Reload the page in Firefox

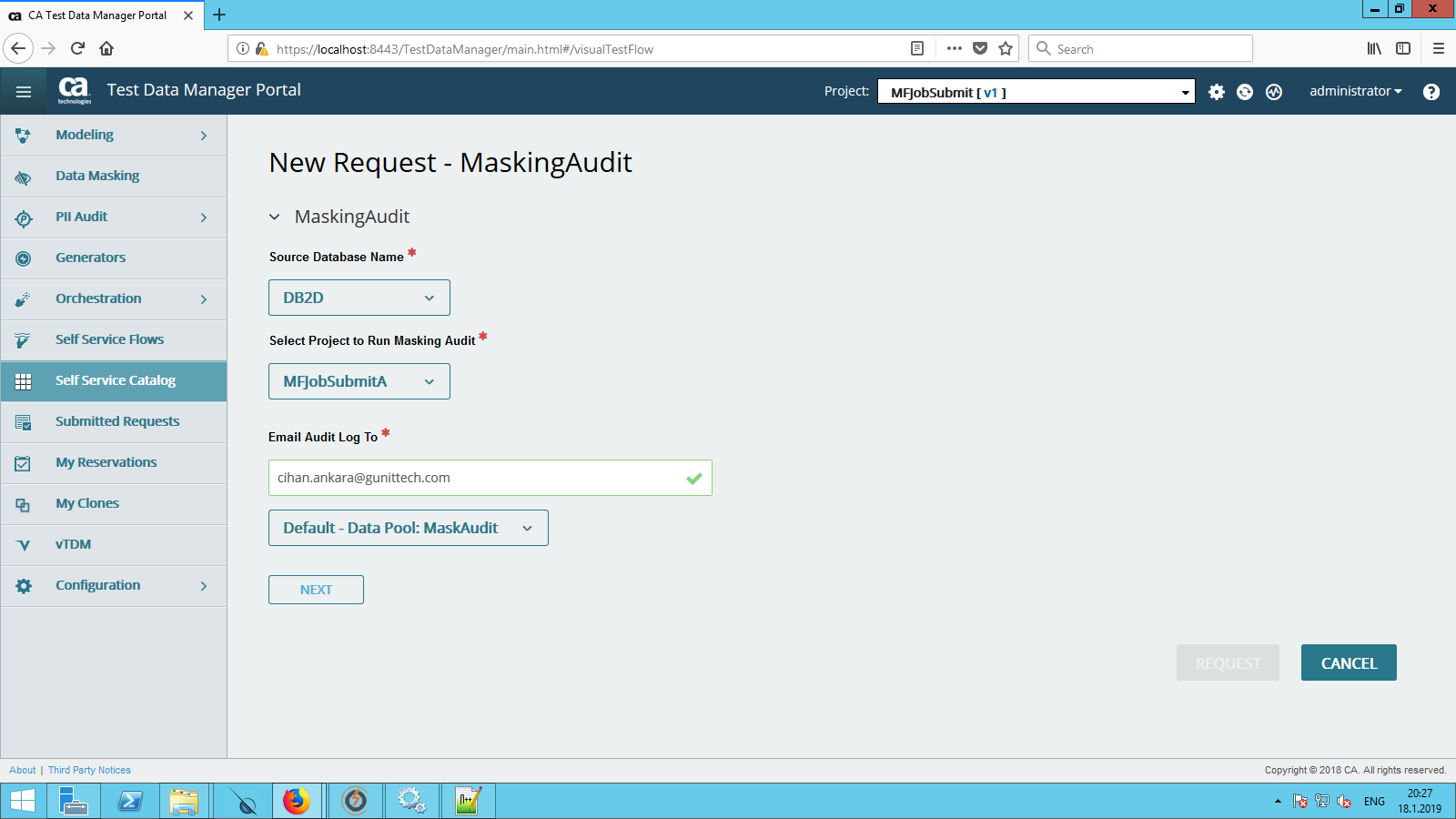(x=77, y=48)
